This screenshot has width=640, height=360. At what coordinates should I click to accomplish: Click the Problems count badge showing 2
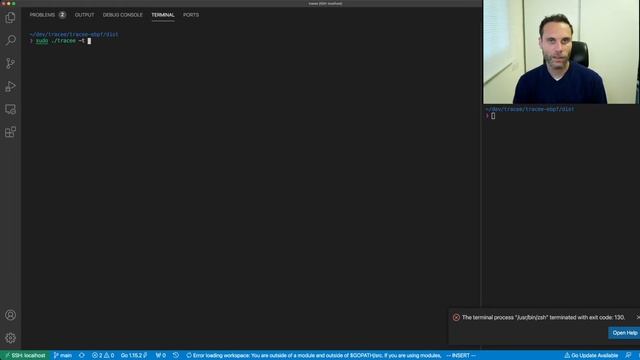(62, 15)
